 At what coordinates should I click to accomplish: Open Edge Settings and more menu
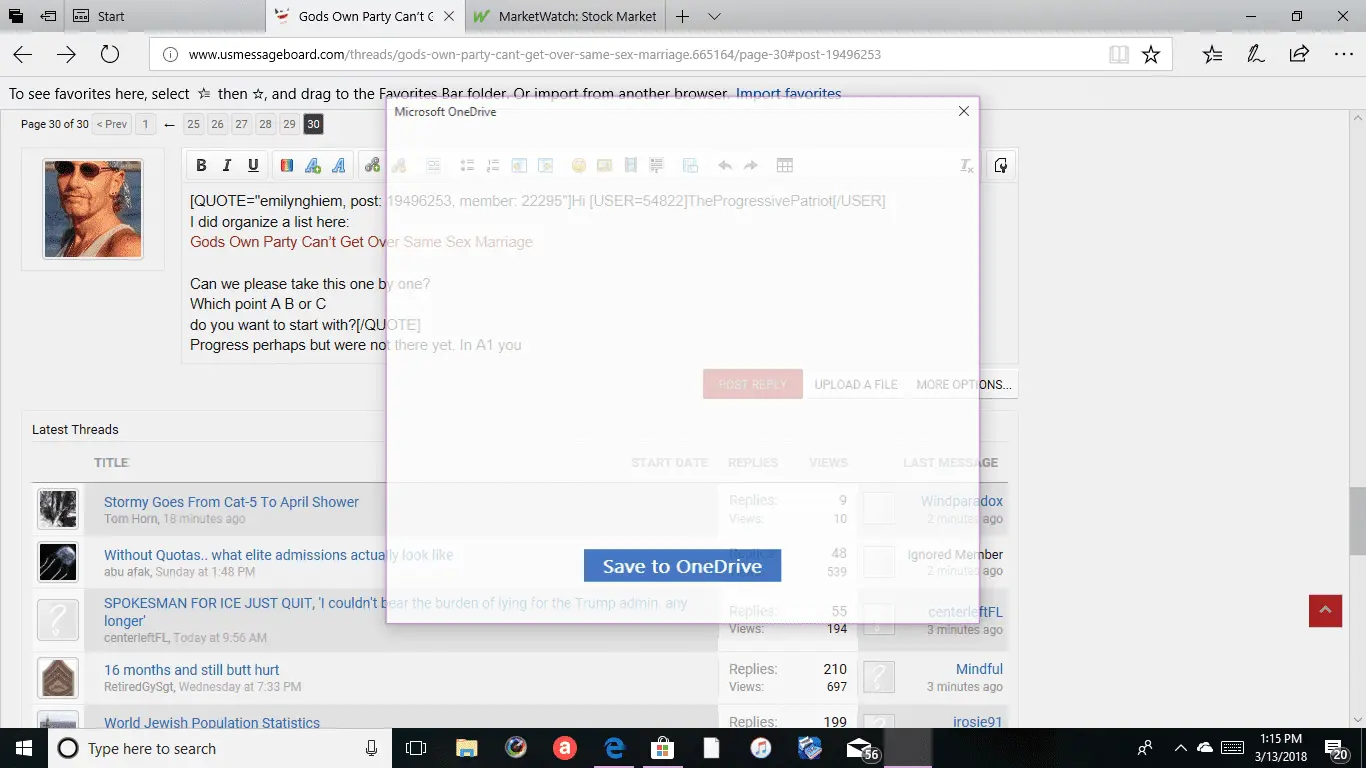(x=1343, y=55)
